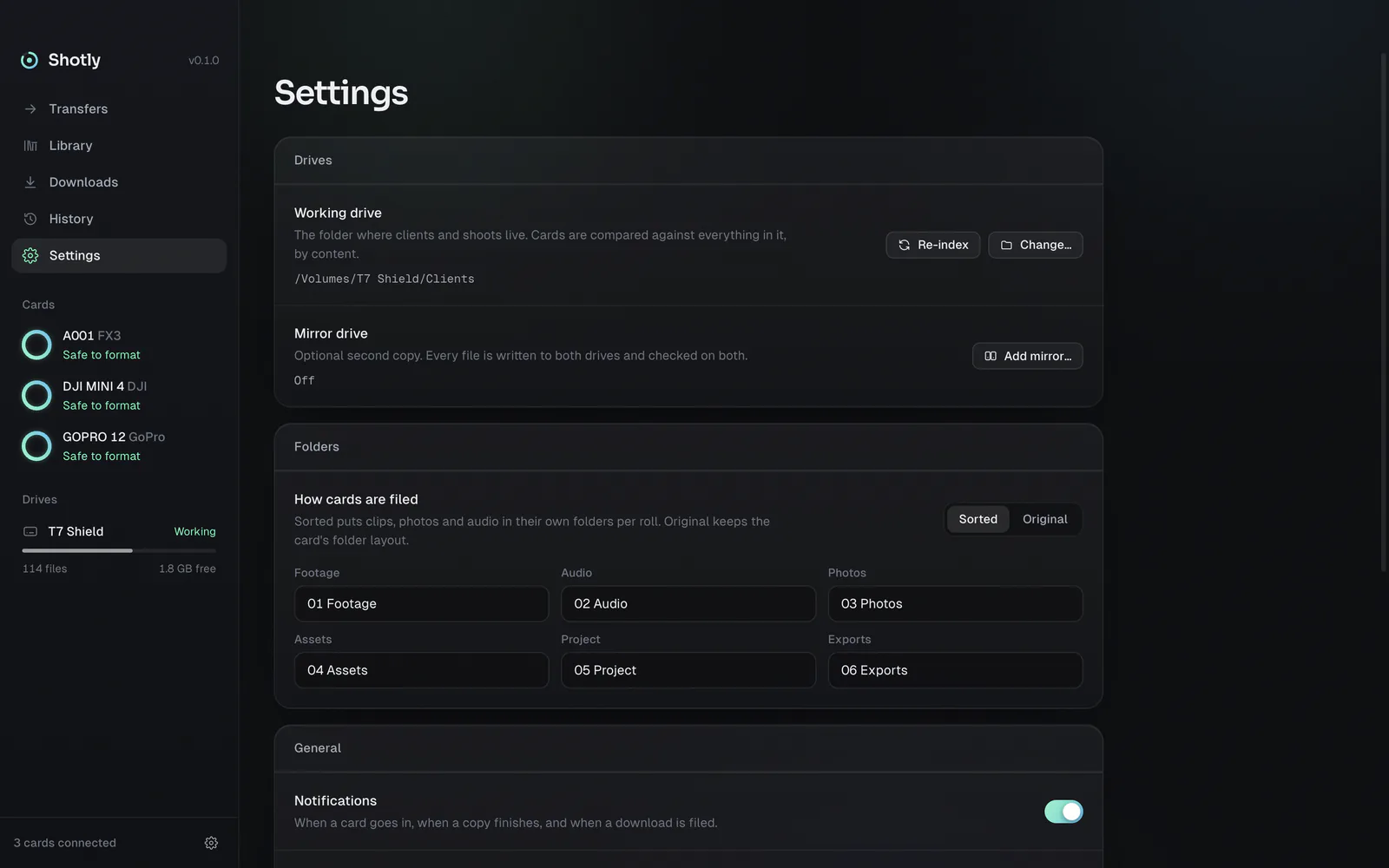Viewport: 1389px width, 868px height.
Task: Edit the Assets folder name field
Action: pyautogui.click(x=422, y=670)
